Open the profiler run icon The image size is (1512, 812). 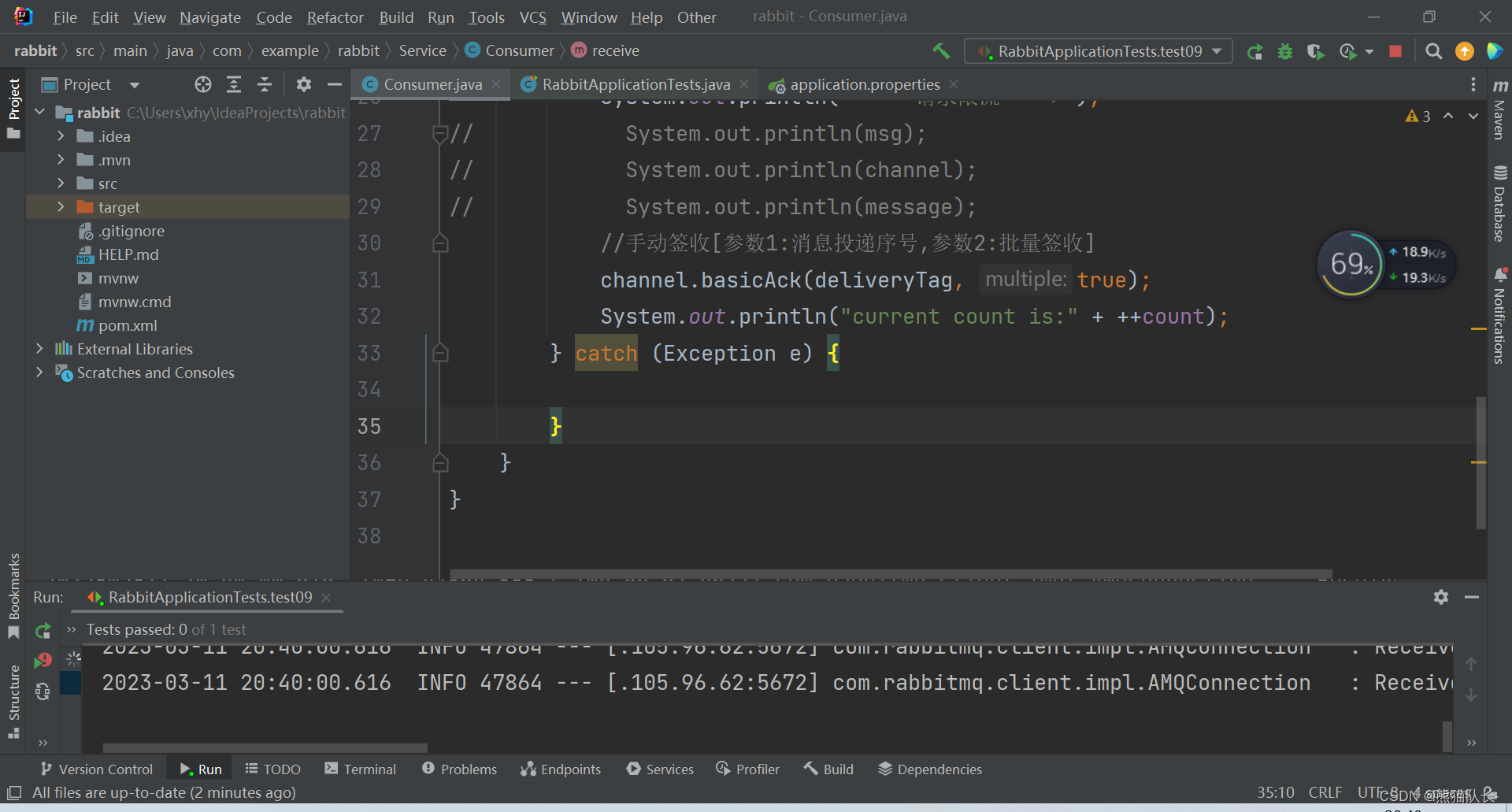pos(1347,51)
